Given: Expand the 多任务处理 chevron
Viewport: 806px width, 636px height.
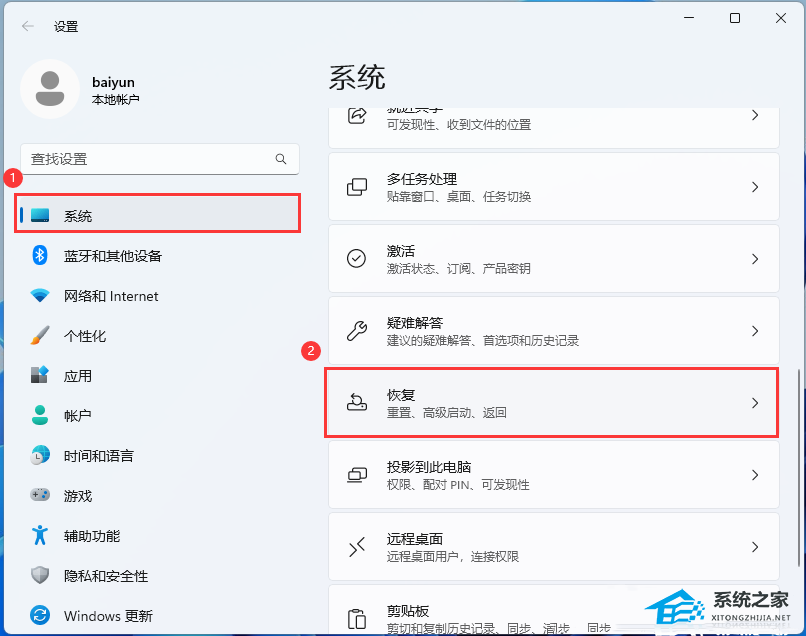Looking at the screenshot, I should (x=755, y=187).
